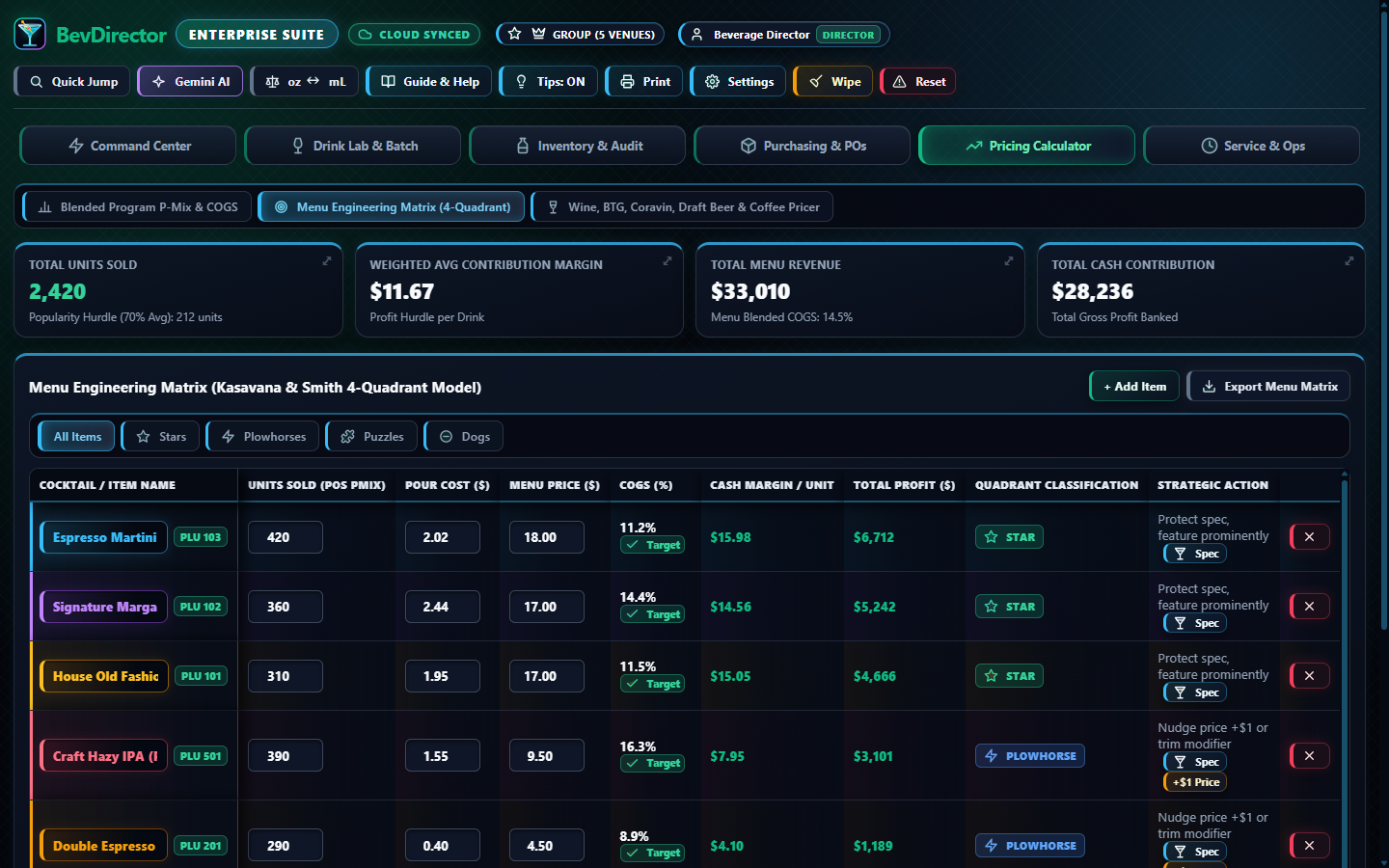Viewport: 1389px width, 868px height.
Task: Launch Gemini AI assistant
Action: pyautogui.click(x=190, y=82)
